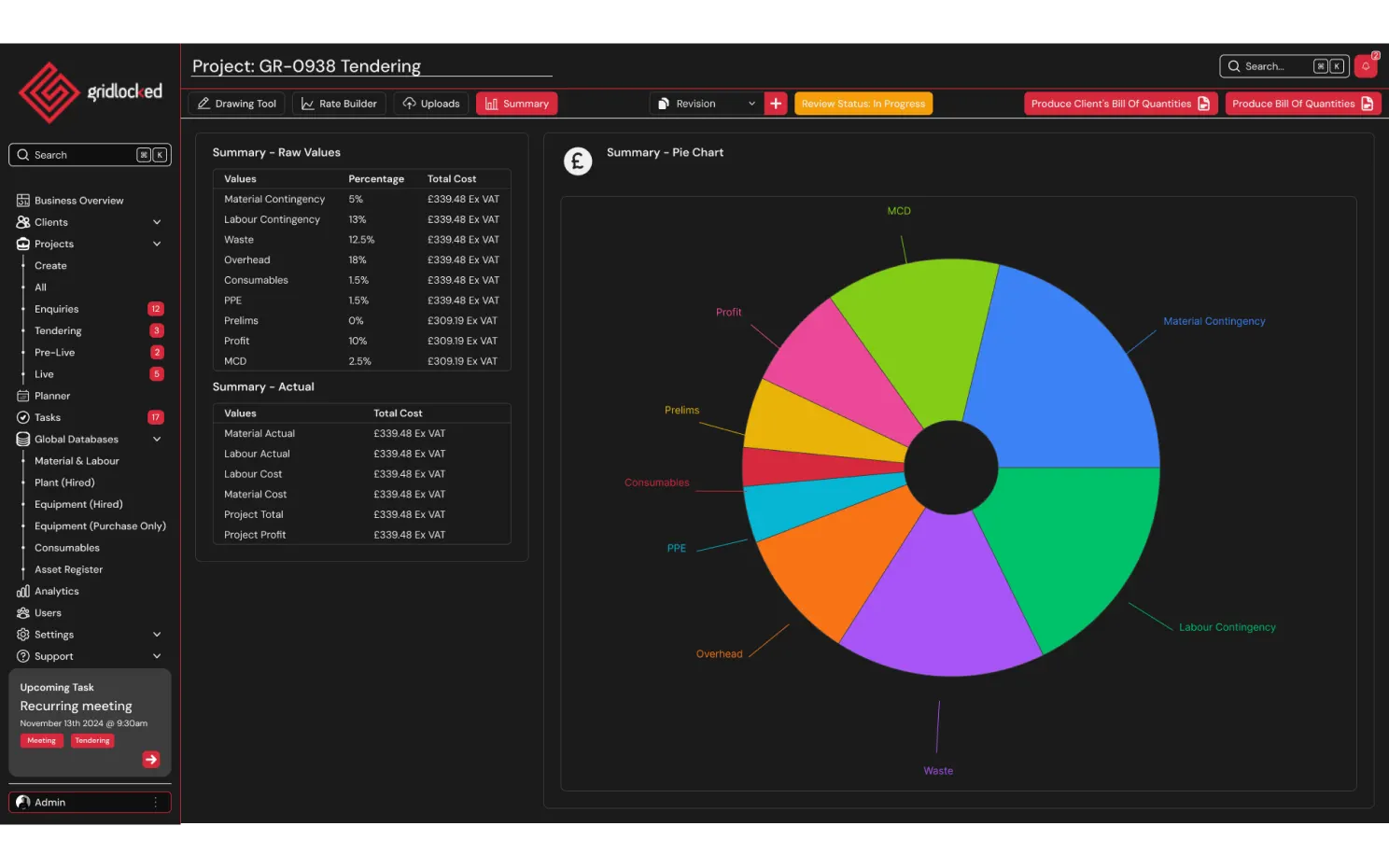Open the Revision dropdown
This screenshot has width=1389, height=868.
click(705, 103)
